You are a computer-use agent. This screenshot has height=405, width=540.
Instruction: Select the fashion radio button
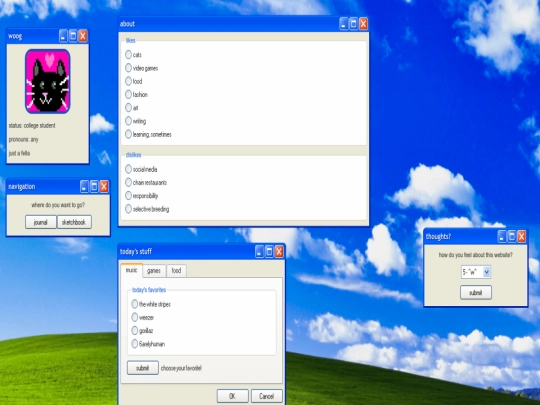coord(128,94)
